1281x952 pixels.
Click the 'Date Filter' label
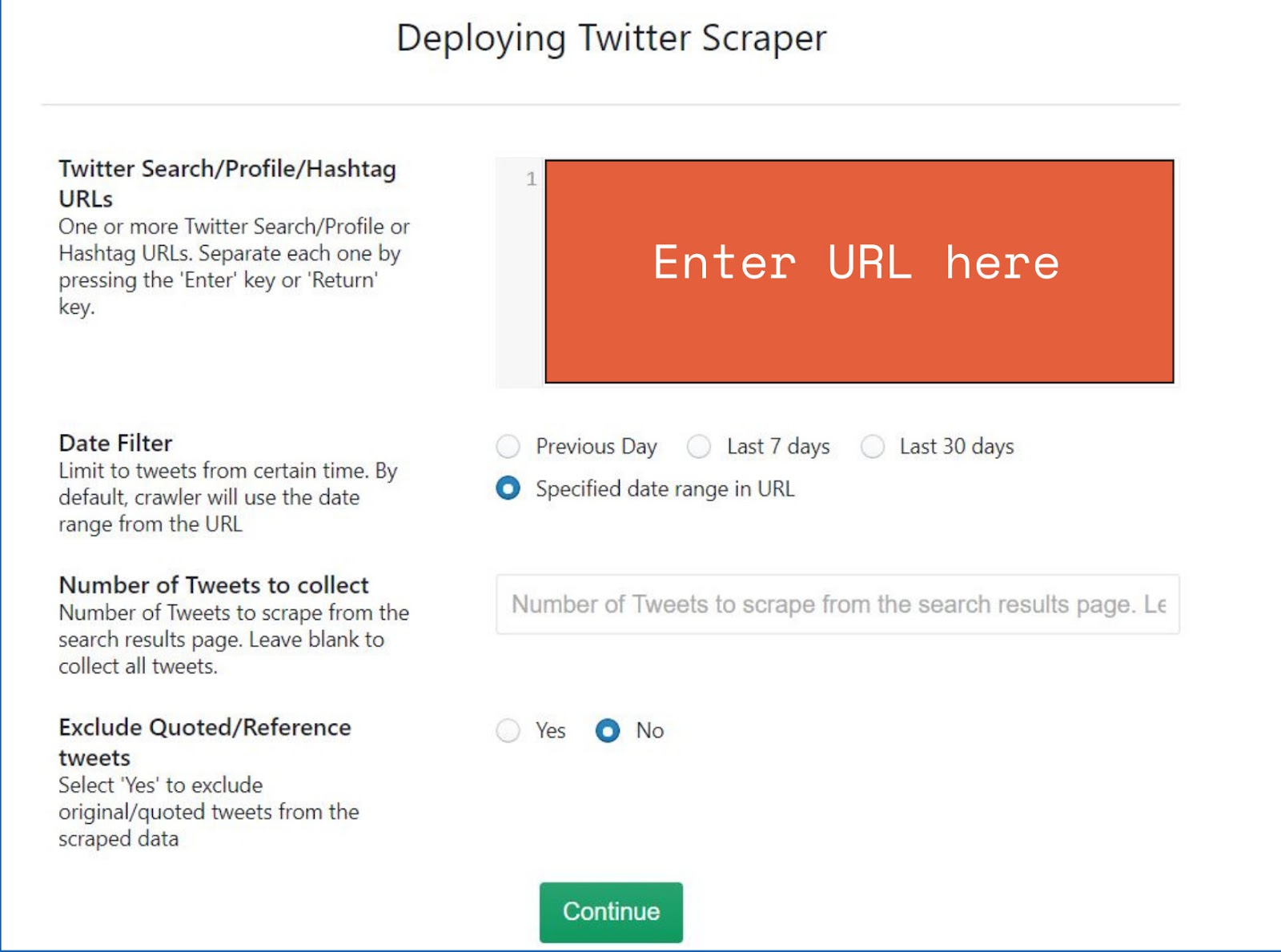[115, 443]
